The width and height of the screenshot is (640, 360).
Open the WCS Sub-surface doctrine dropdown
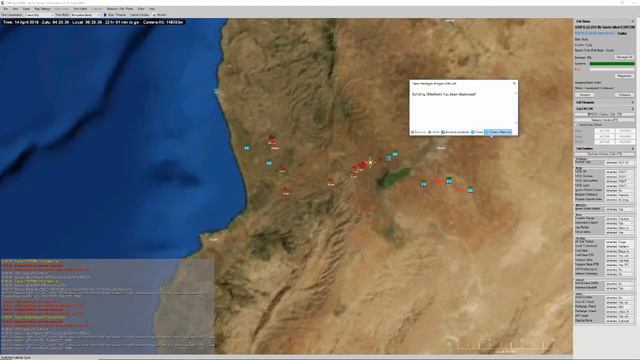pos(619,181)
